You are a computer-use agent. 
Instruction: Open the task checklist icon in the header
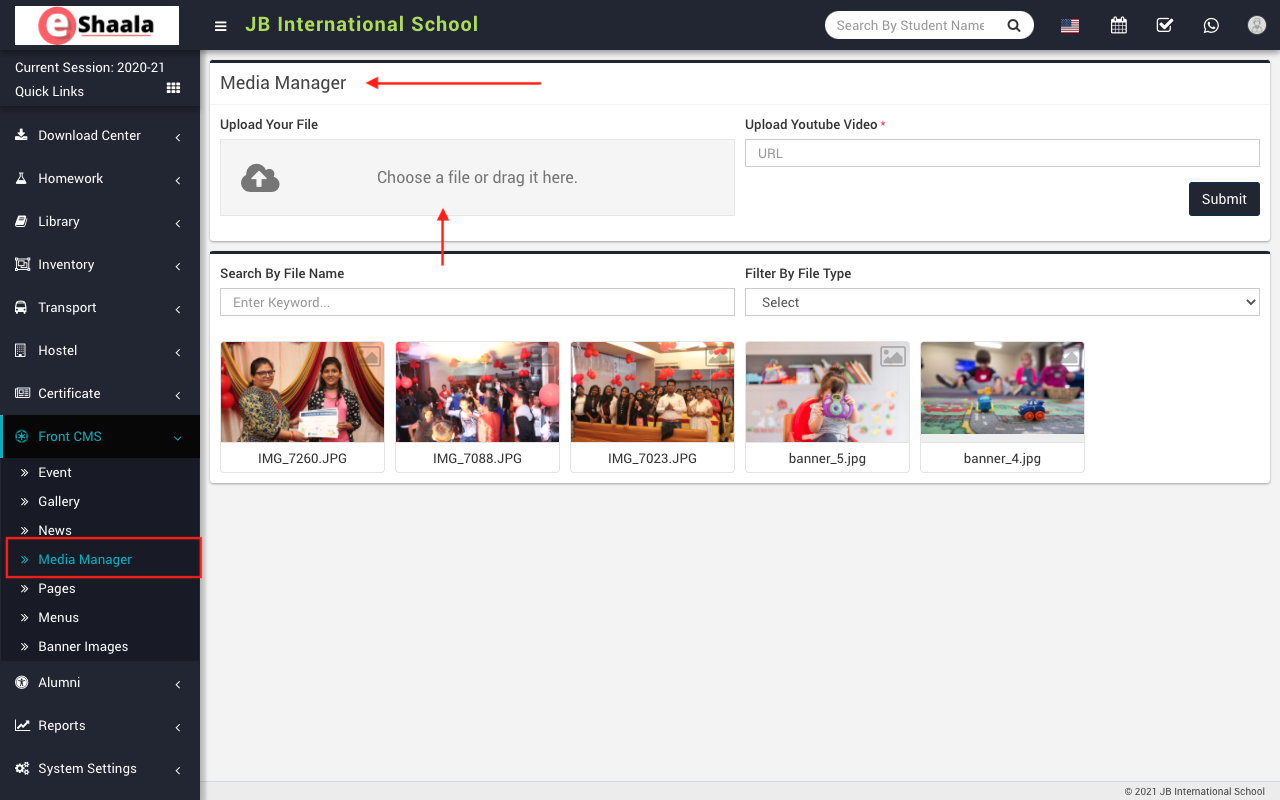[x=1165, y=26]
